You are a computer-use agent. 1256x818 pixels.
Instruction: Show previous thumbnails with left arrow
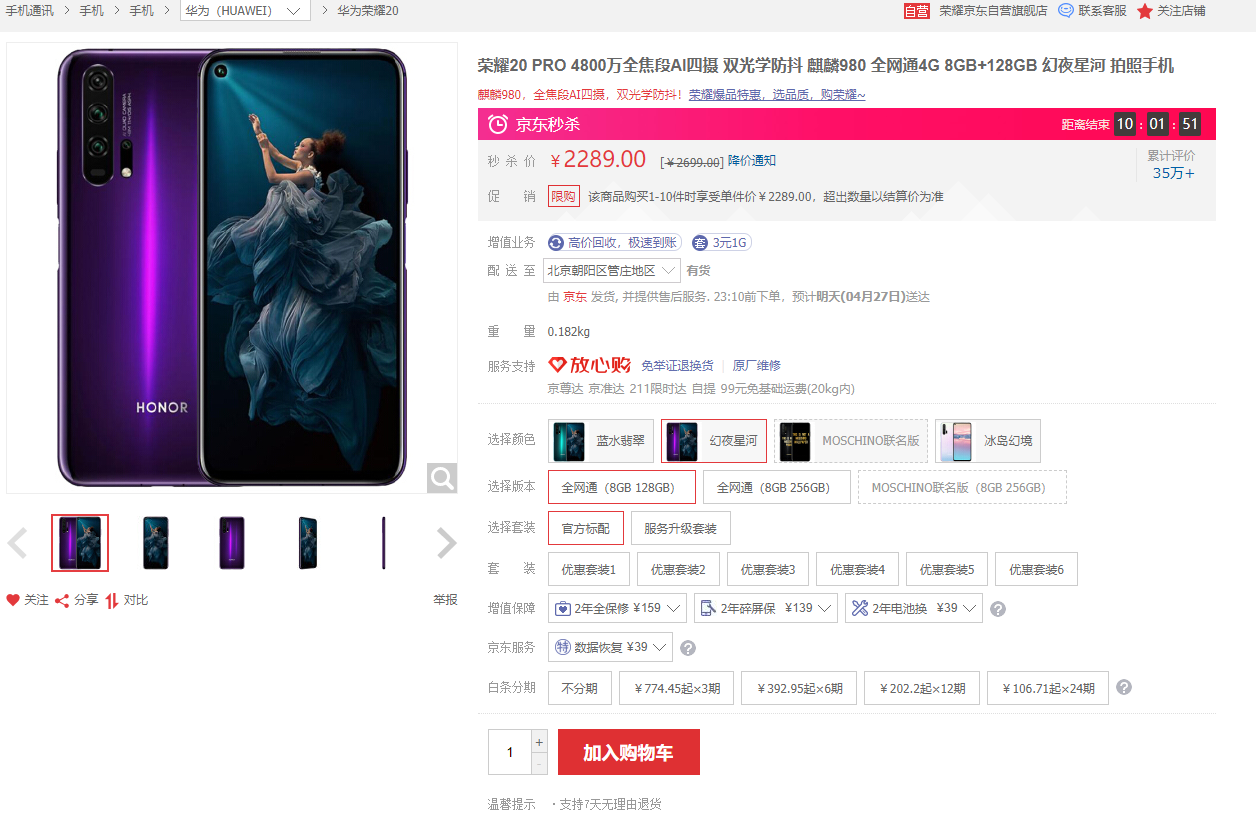17,543
